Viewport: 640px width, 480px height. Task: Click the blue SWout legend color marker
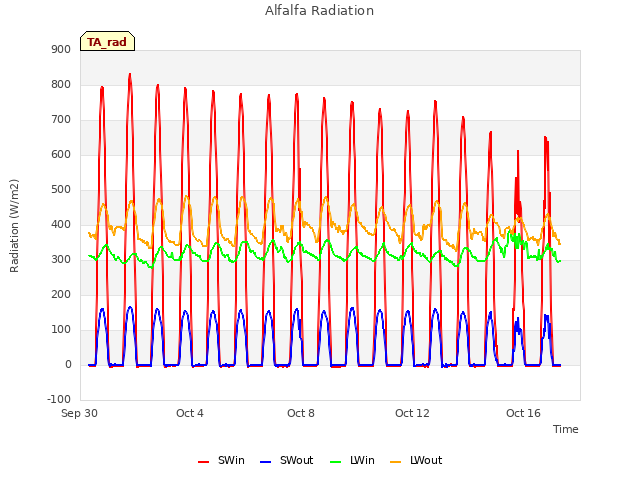pyautogui.click(x=265, y=462)
